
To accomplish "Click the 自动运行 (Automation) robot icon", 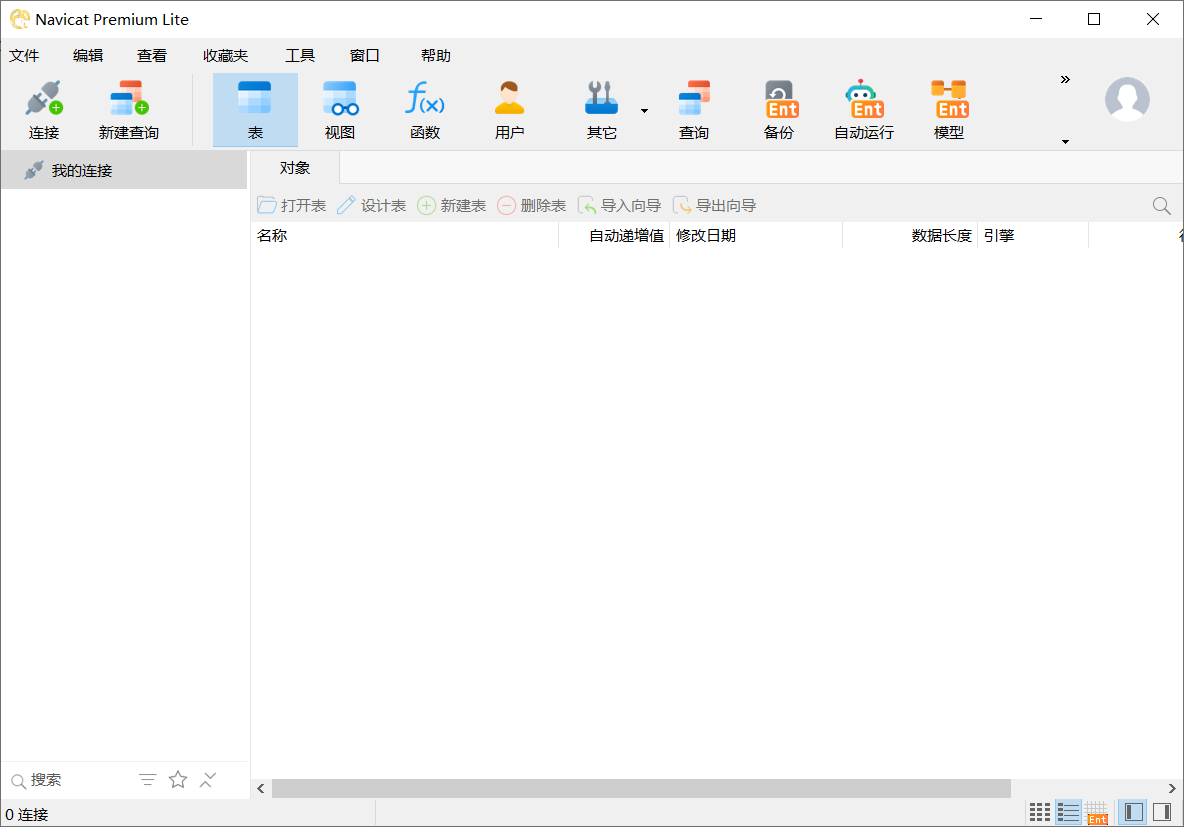I will [x=864, y=100].
